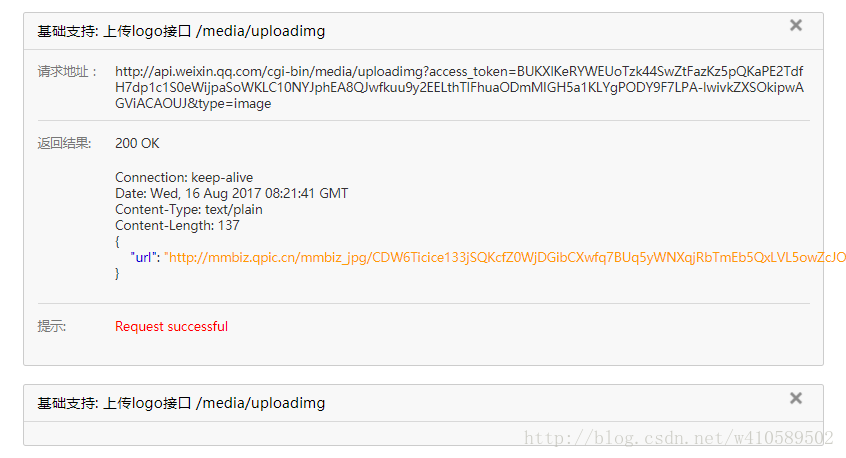Image resolution: width=846 pixels, height=458 pixels.
Task: Close the first uploadimg result panel
Action: (796, 25)
